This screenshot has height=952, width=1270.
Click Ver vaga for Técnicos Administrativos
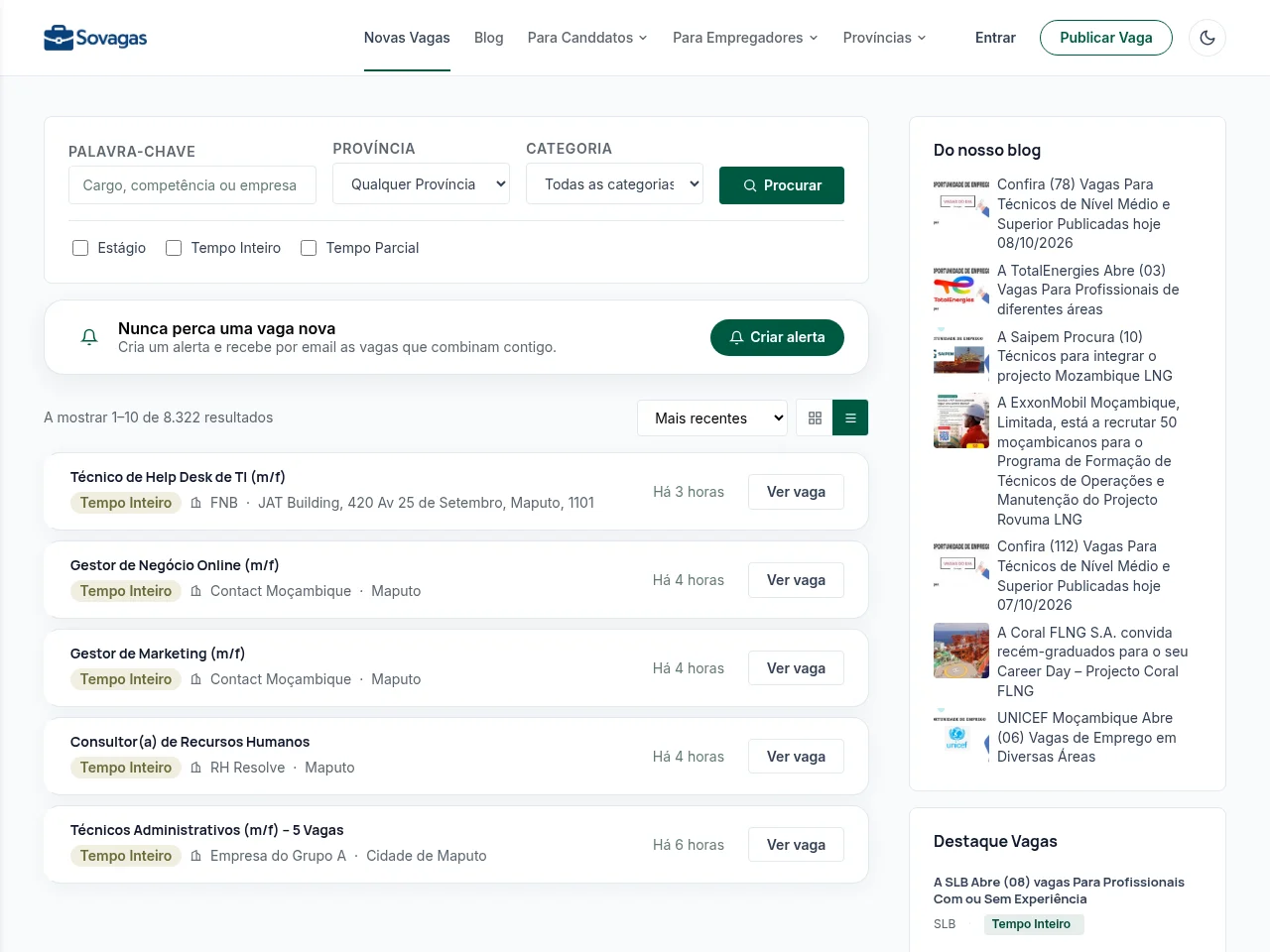point(796,845)
